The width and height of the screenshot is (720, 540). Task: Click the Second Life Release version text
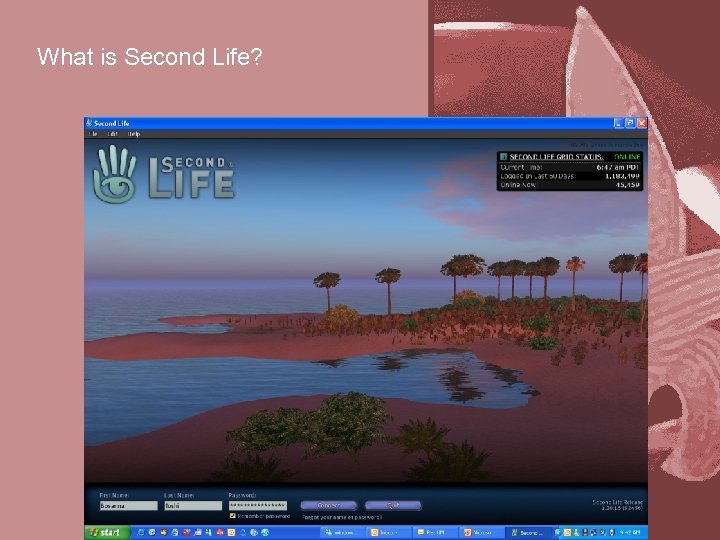coord(618,505)
